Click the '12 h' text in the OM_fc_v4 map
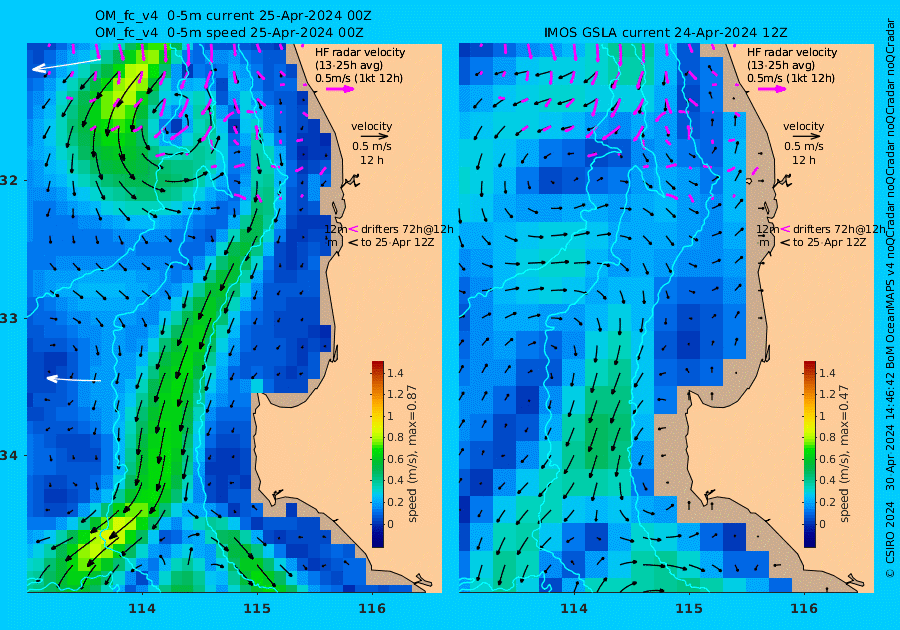The image size is (900, 630). [372, 160]
